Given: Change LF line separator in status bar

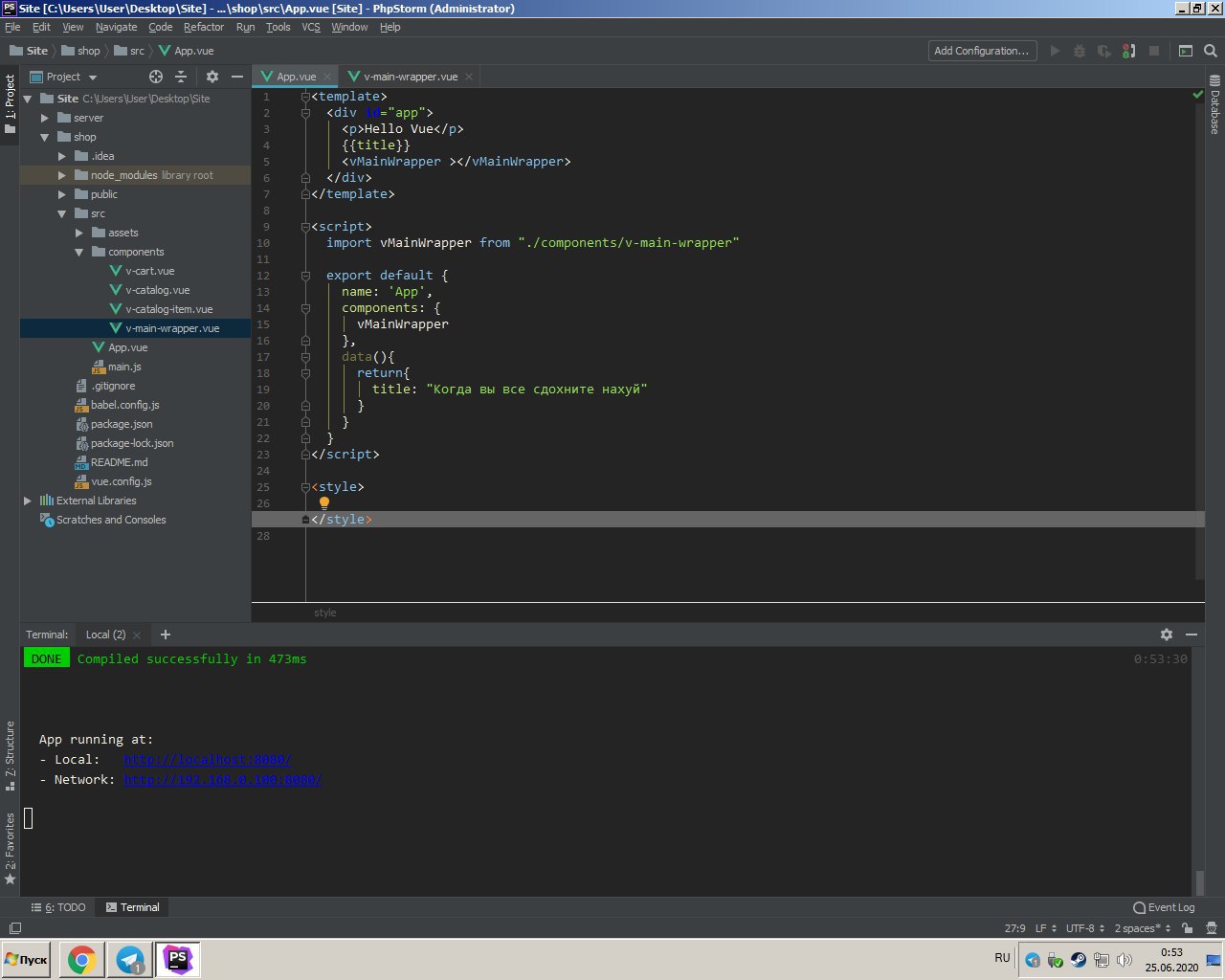Looking at the screenshot, I should [x=1045, y=928].
